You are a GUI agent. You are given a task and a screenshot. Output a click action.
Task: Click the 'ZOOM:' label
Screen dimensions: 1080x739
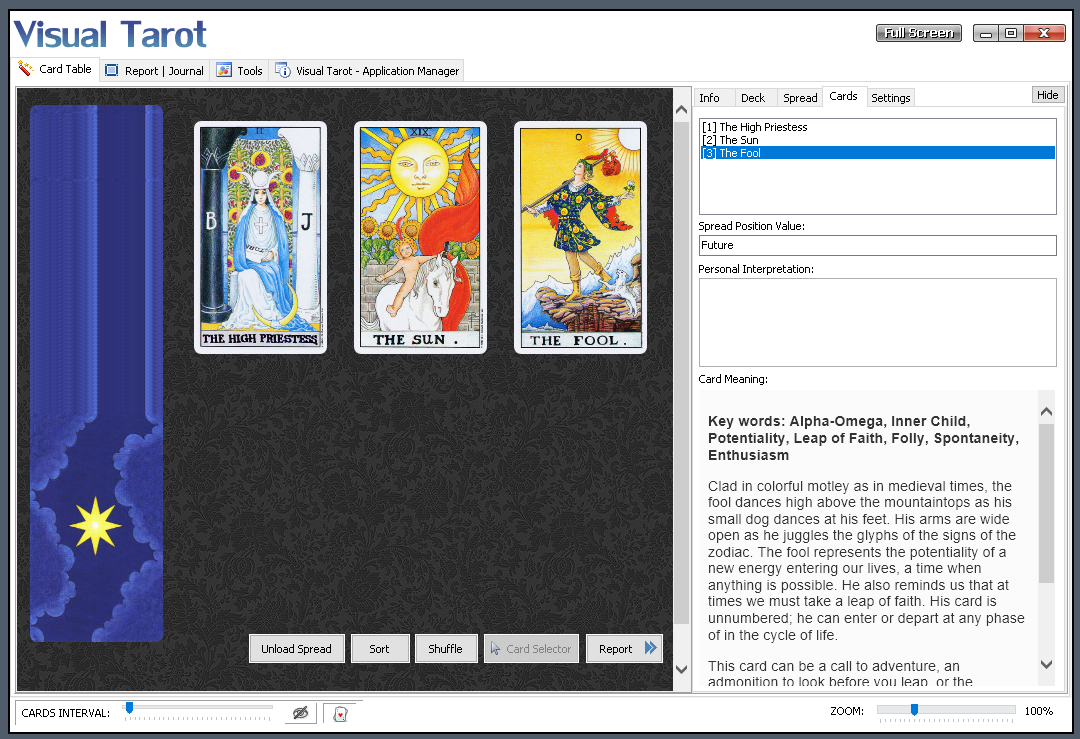(x=847, y=711)
